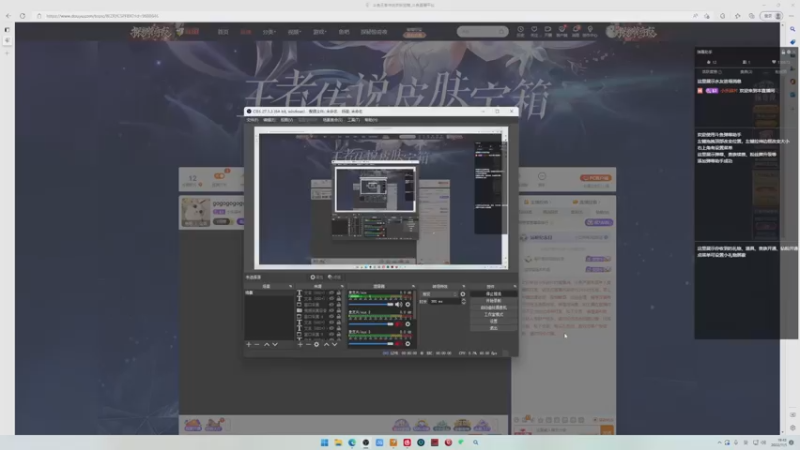Viewport: 800px width, 450px height.
Task: Click 停止推流 stop streaming button
Action: click(x=493, y=294)
